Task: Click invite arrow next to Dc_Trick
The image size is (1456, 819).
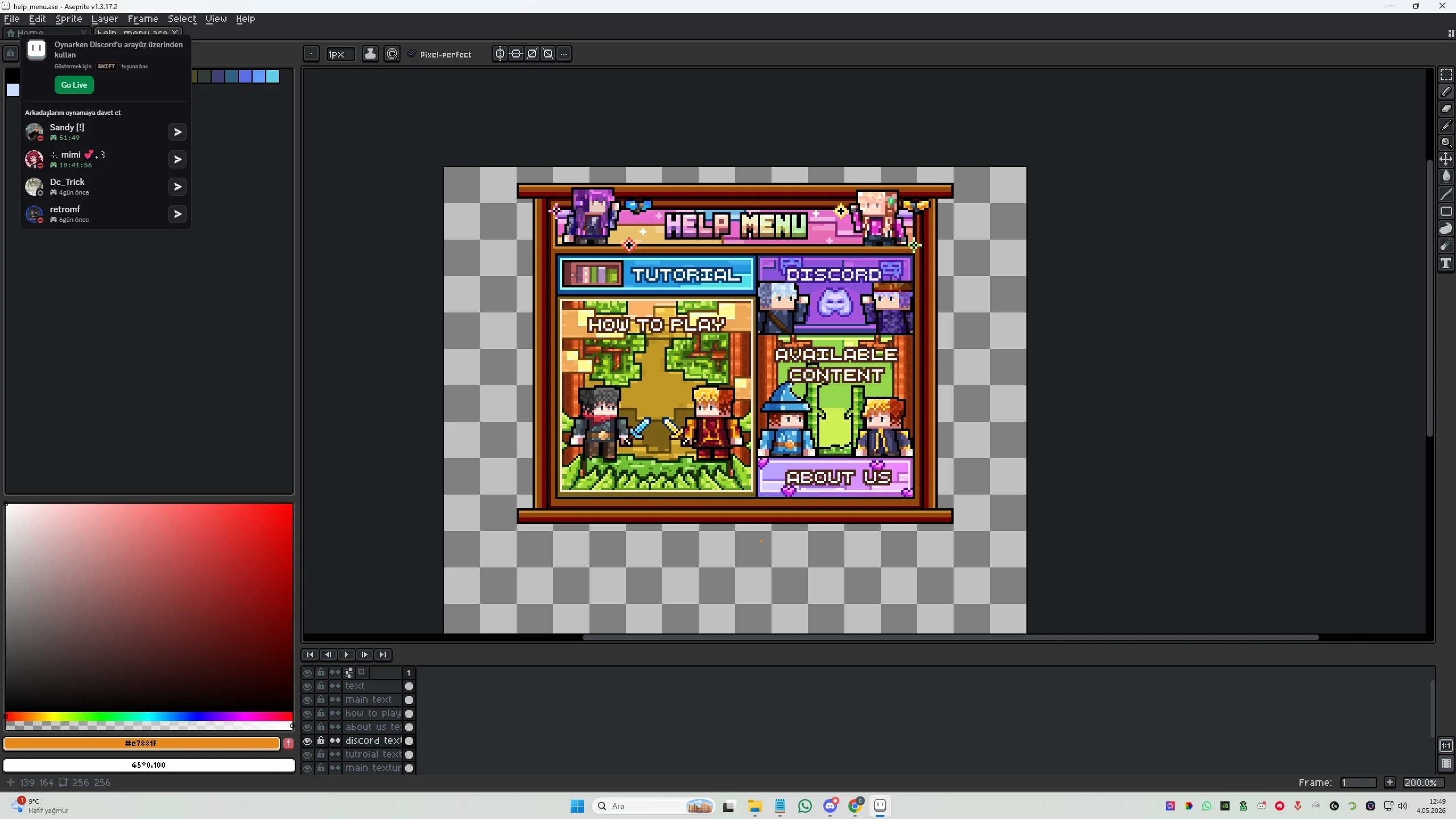Action: coord(178,187)
